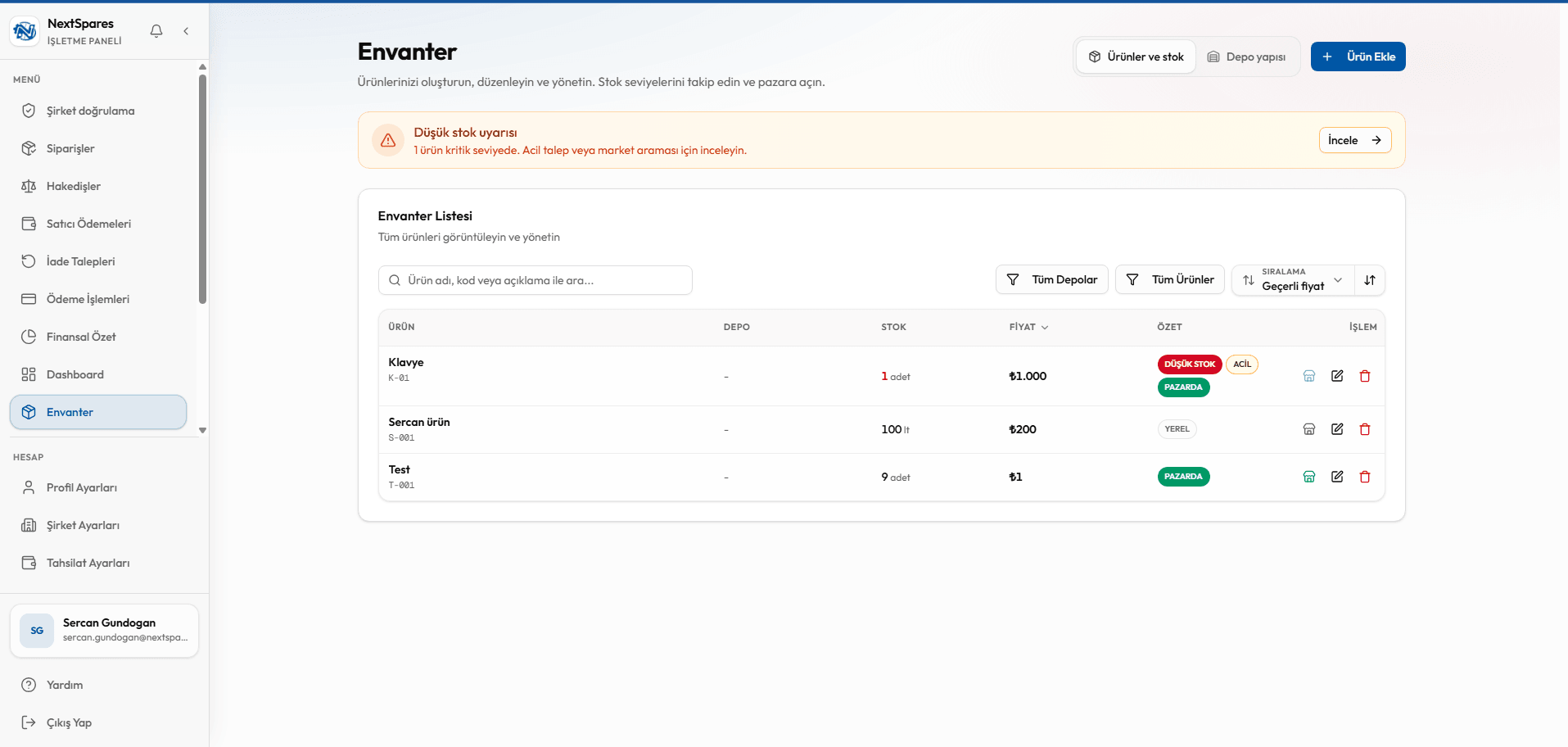Click the Klavye product name
Screen dimensions: 1568x747
click(406, 362)
